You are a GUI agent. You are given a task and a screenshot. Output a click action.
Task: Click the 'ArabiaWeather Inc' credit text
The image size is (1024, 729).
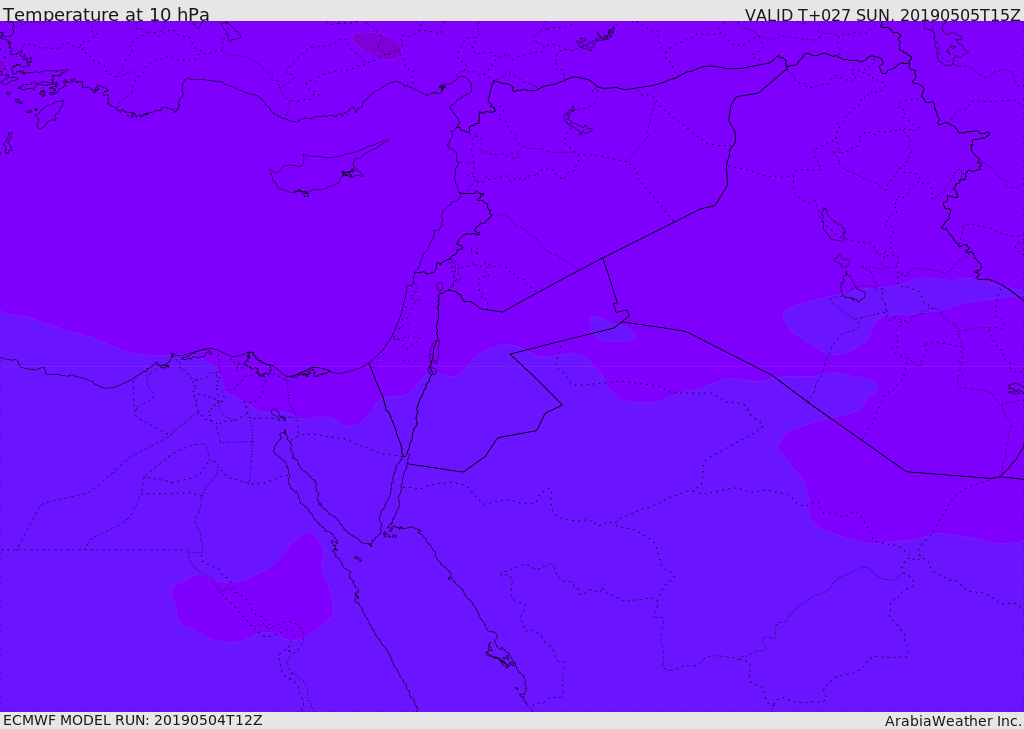[x=952, y=721]
